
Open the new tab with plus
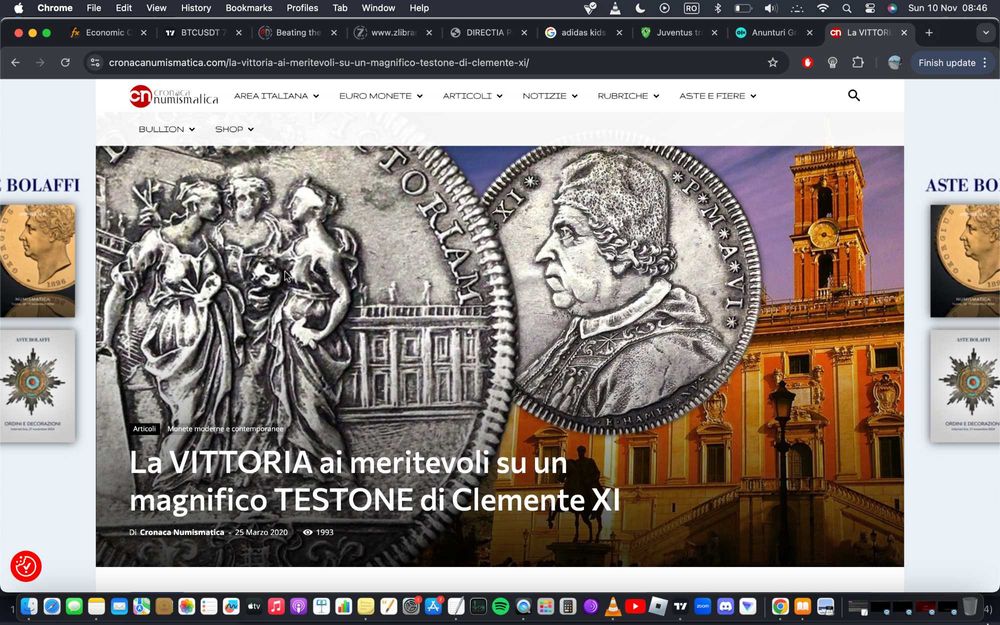point(929,33)
